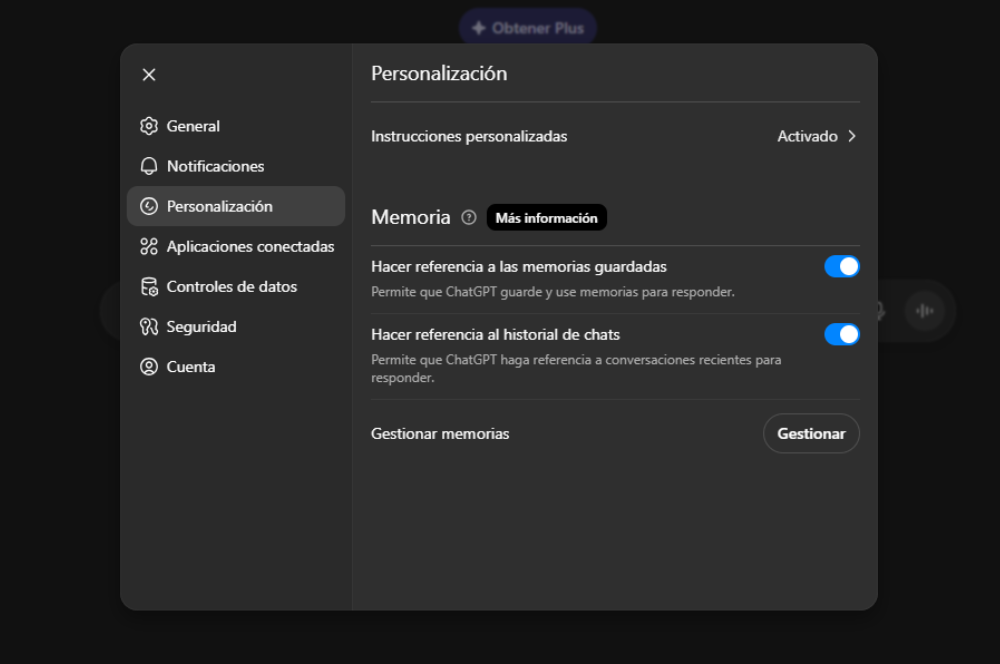The height and width of the screenshot is (664, 1000).
Task: Select the Cuenta profile icon
Action: [x=148, y=366]
